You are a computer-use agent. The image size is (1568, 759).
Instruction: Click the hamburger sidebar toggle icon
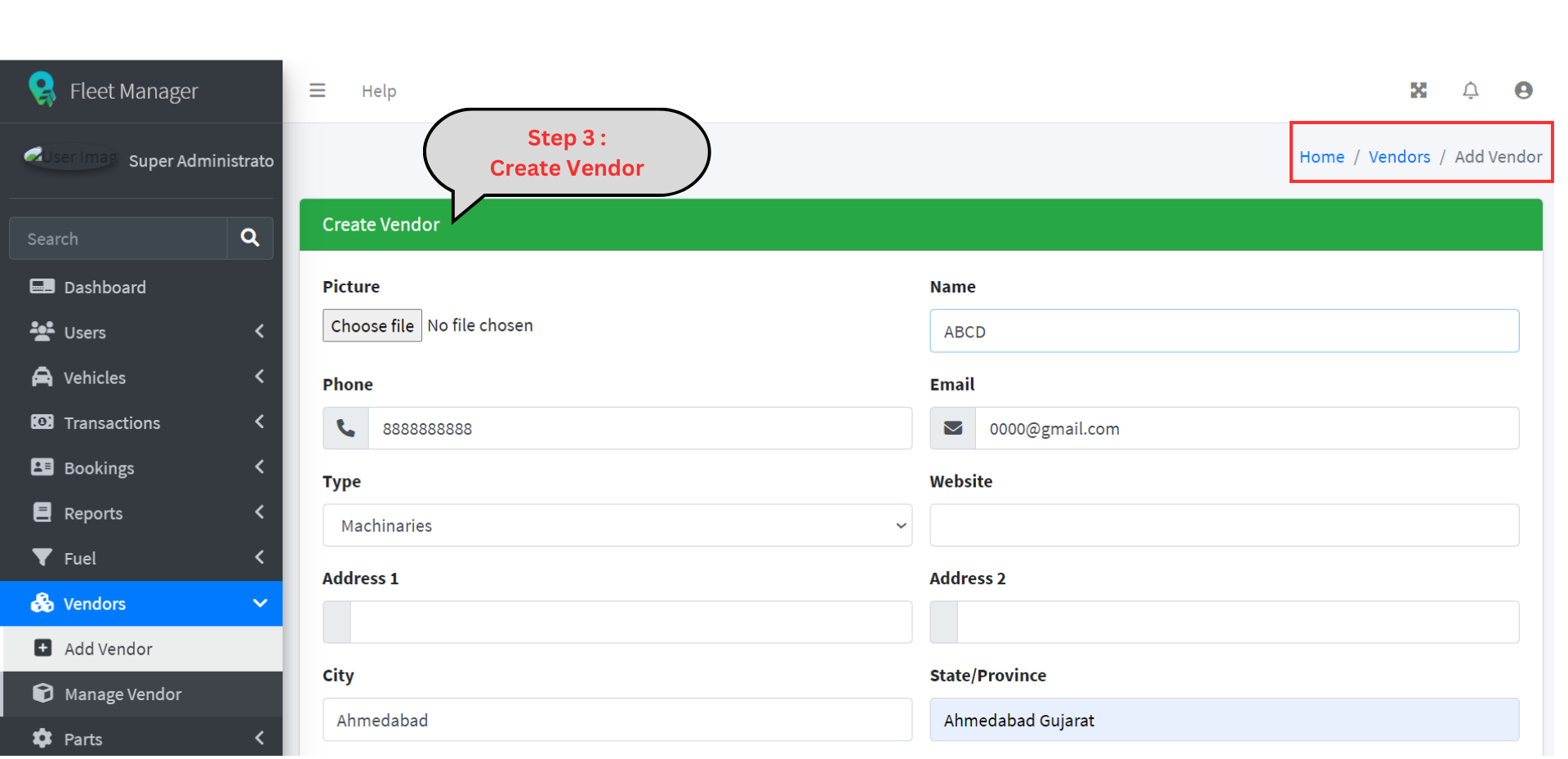[x=317, y=91]
